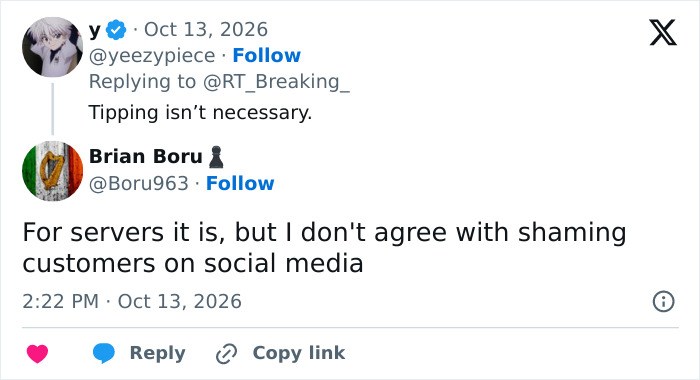Image resolution: width=700 pixels, height=380 pixels.
Task: Open the Irish harp flag avatar
Action: (x=53, y=171)
